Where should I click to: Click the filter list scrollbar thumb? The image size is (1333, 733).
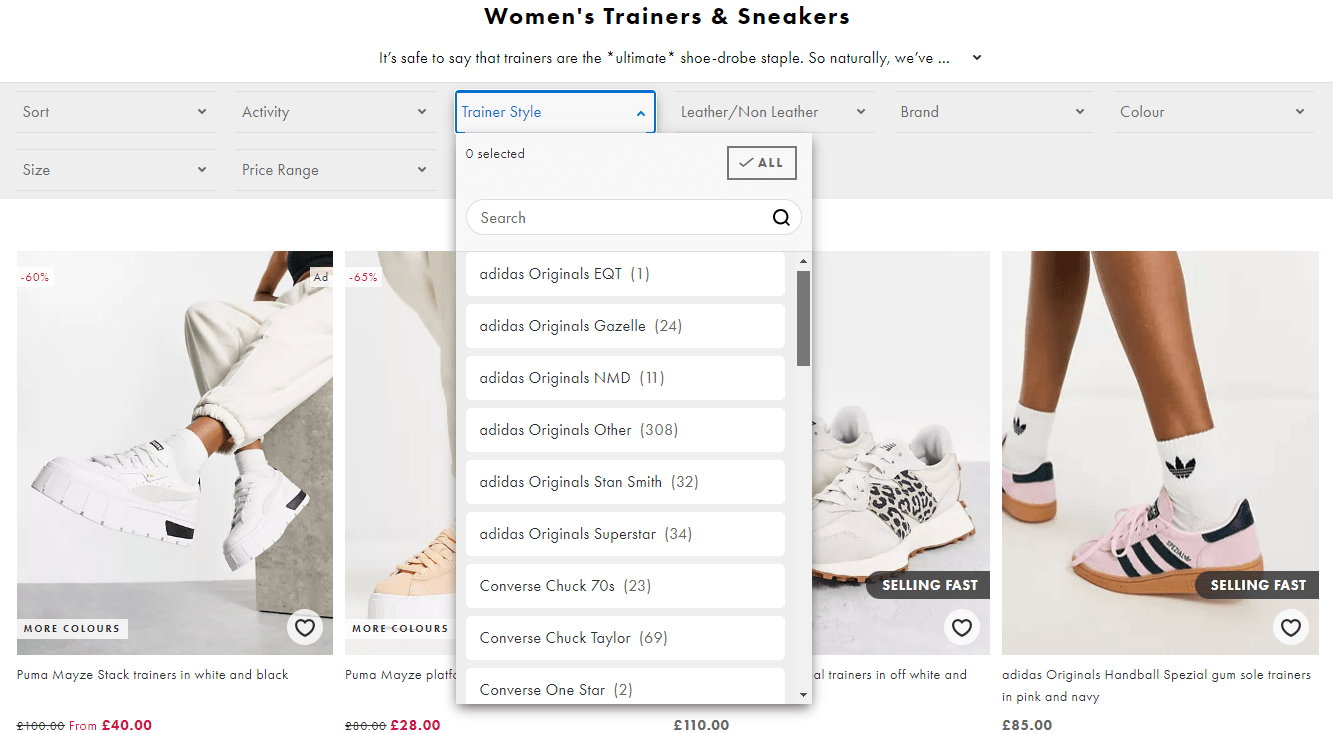click(803, 318)
